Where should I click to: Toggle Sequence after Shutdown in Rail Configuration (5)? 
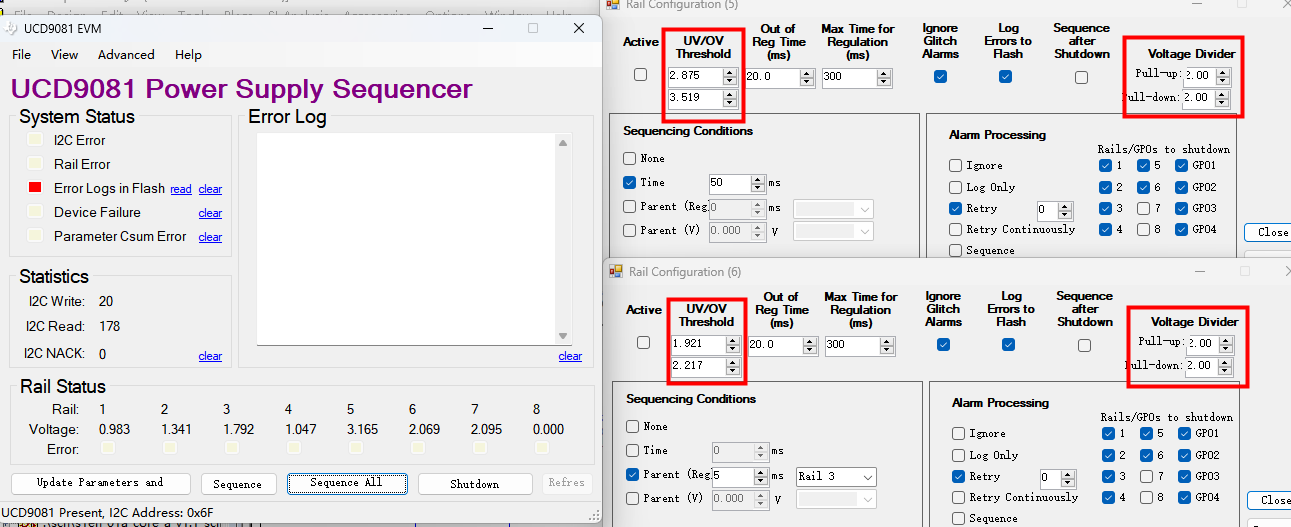1081,77
